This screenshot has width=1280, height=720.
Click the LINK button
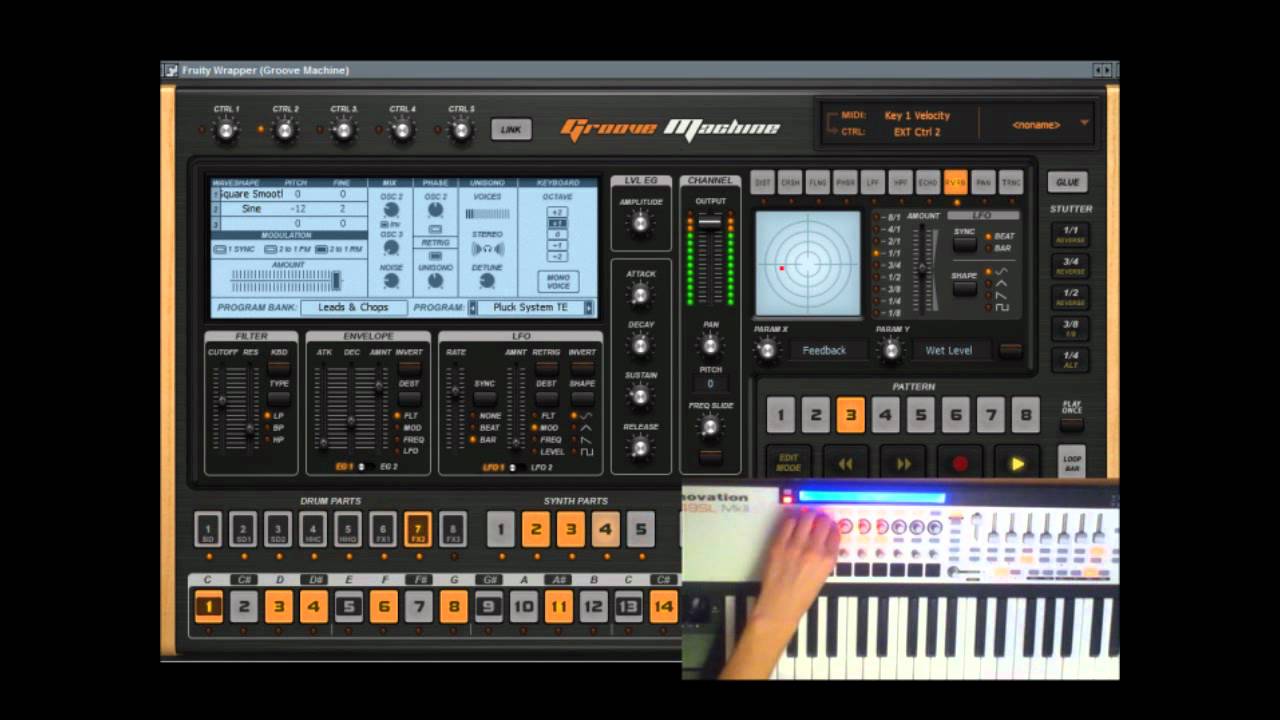pyautogui.click(x=511, y=130)
